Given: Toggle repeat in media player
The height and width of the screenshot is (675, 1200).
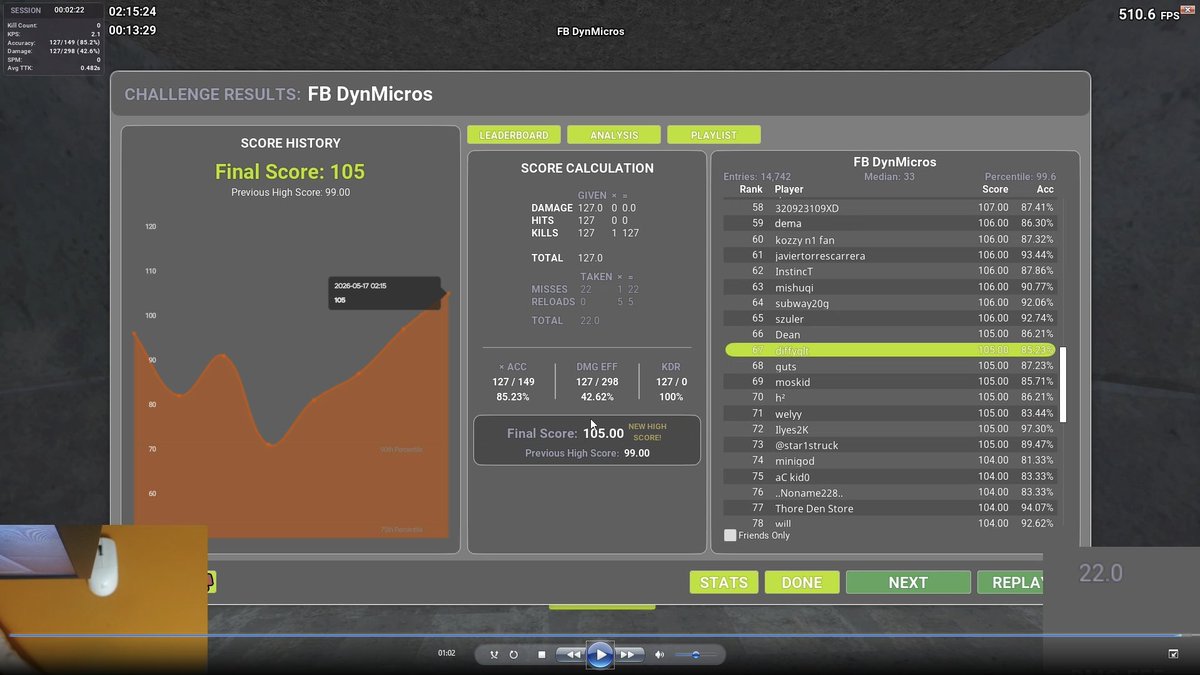Looking at the screenshot, I should [513, 654].
